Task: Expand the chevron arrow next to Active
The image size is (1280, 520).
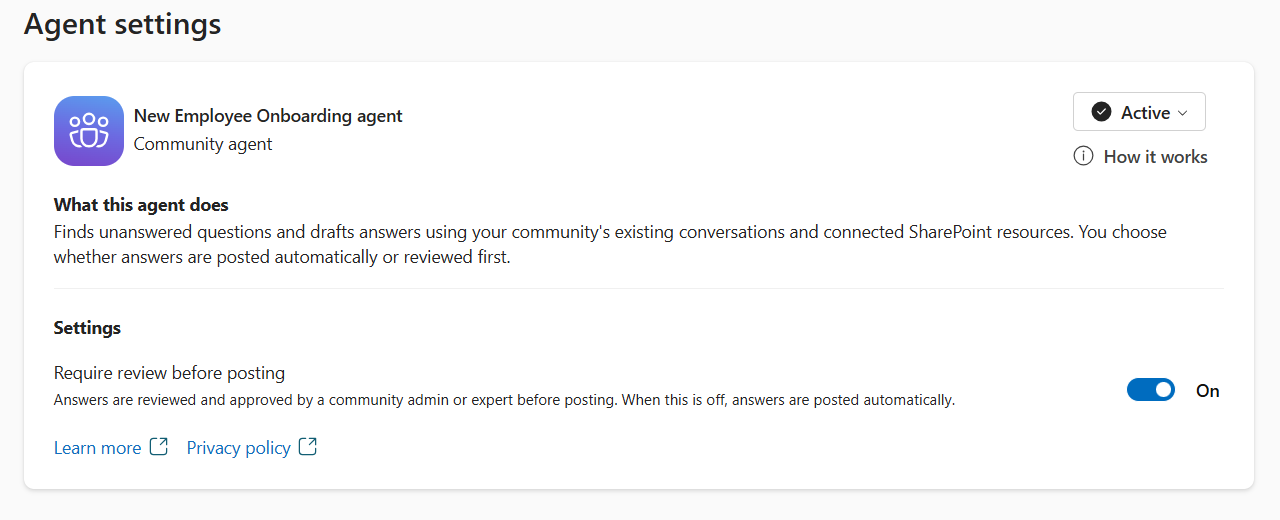Action: [1184, 113]
